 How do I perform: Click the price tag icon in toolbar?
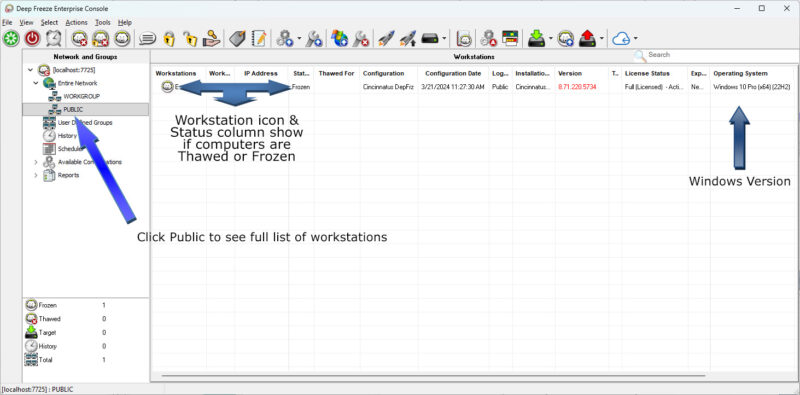[x=237, y=39]
